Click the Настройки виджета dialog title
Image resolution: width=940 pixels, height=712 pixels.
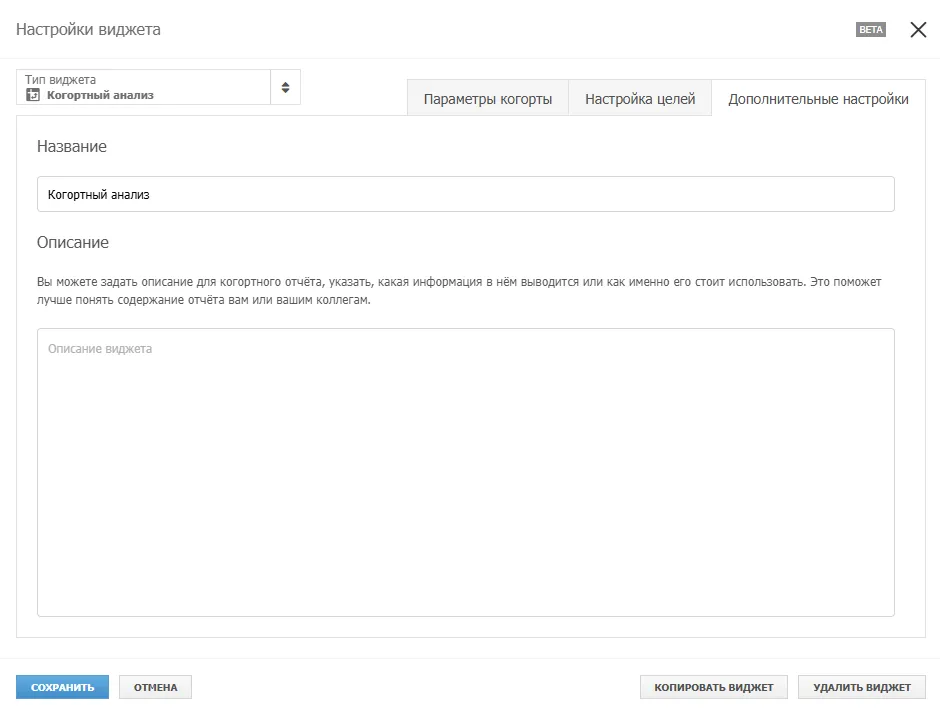88,29
